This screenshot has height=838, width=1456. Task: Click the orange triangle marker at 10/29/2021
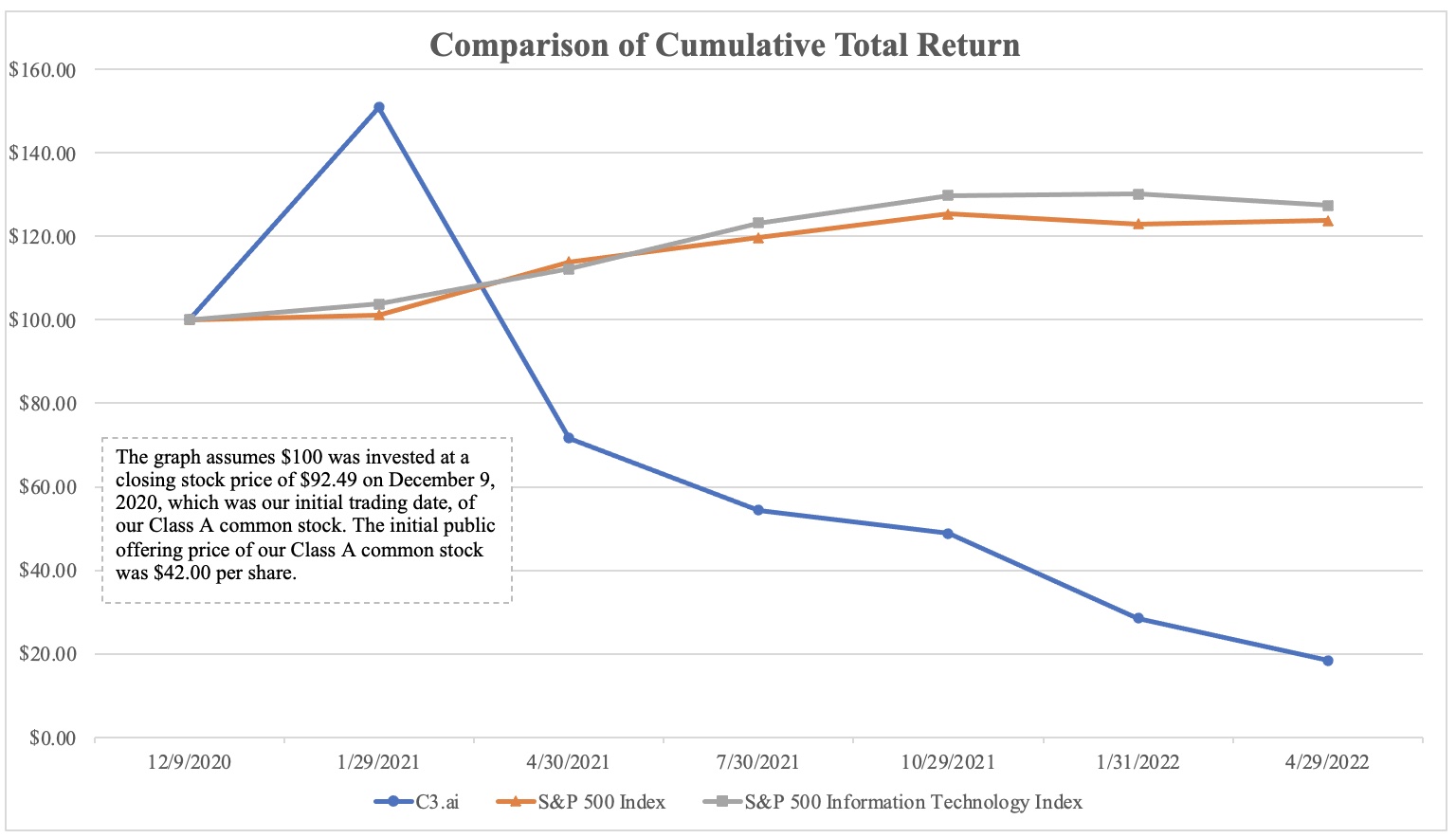click(x=948, y=214)
